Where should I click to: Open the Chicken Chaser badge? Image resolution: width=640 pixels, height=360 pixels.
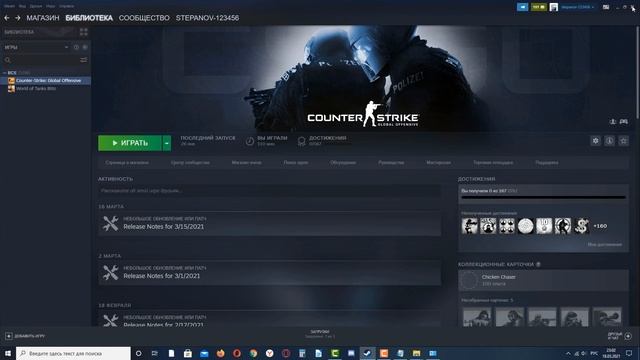click(543, 280)
